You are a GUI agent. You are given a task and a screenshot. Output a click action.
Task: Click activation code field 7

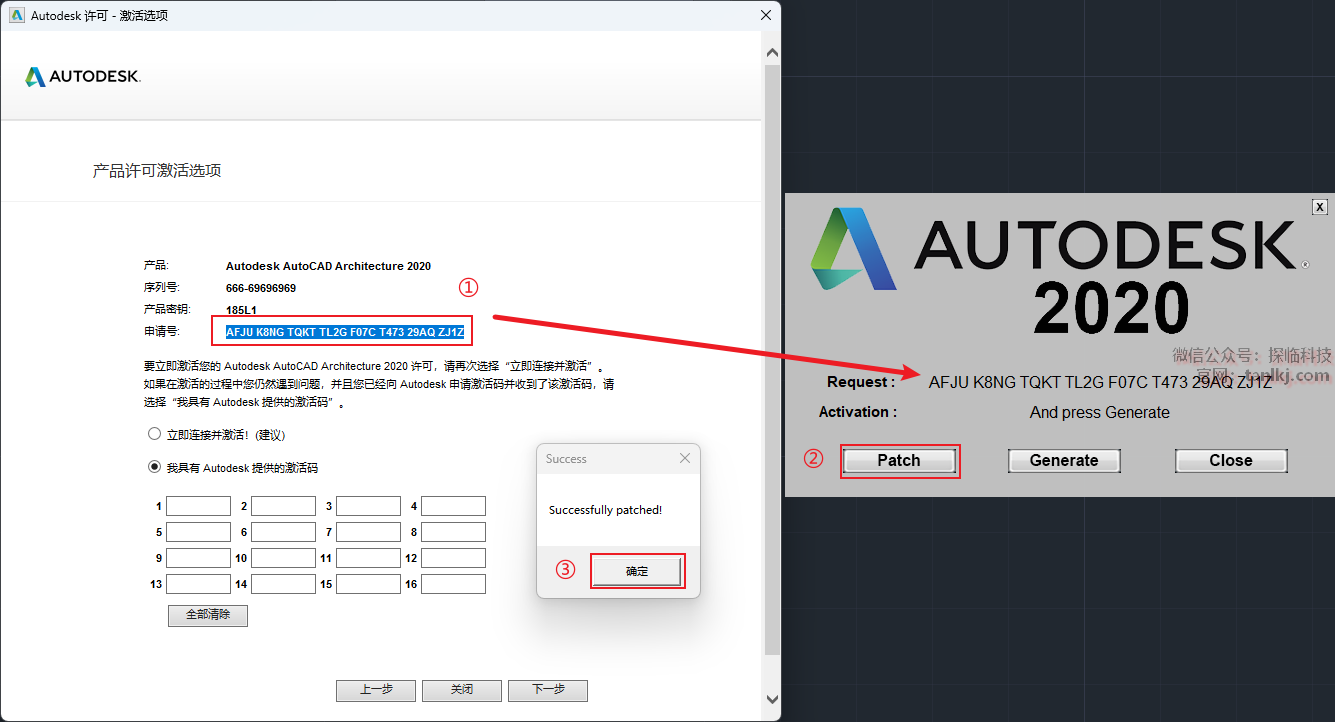click(368, 532)
